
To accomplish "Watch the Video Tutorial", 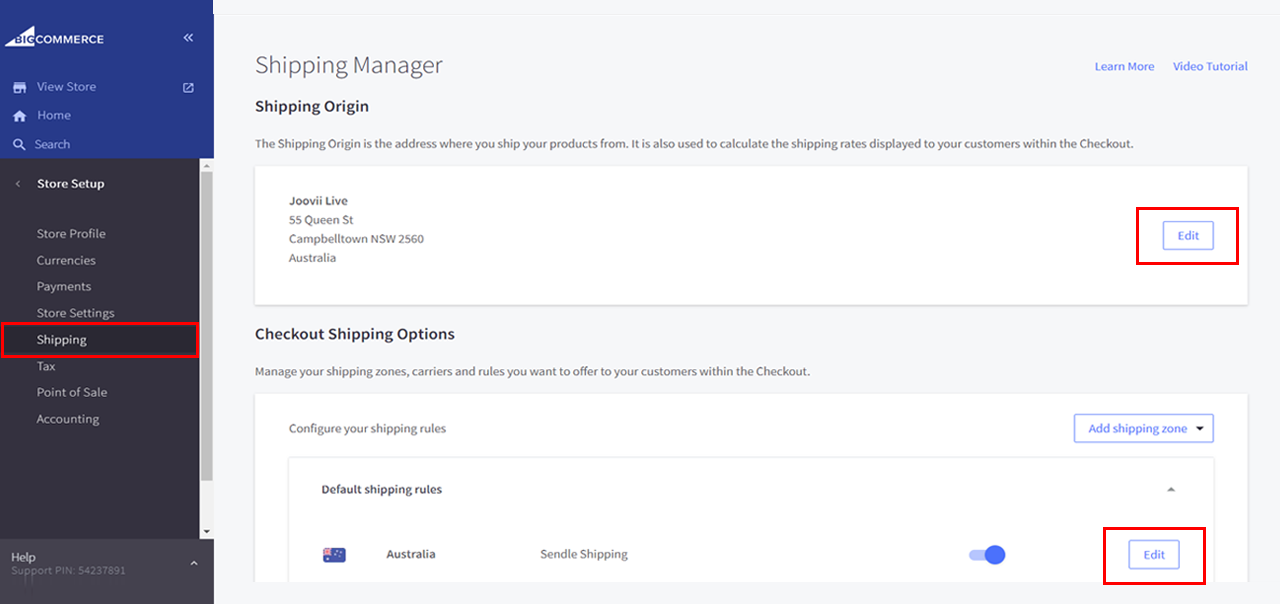I will pyautogui.click(x=1210, y=66).
